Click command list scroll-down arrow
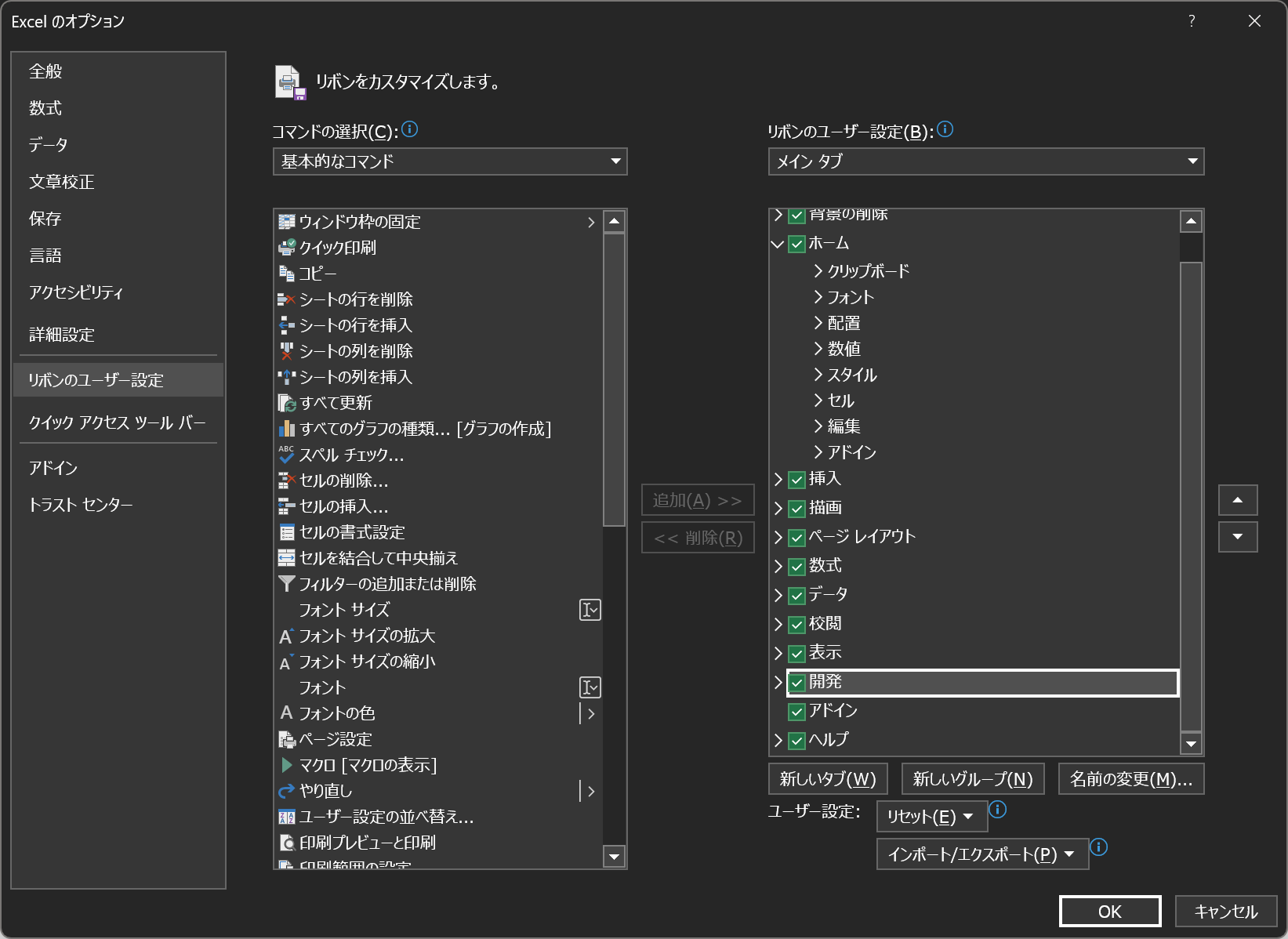 pyautogui.click(x=615, y=857)
